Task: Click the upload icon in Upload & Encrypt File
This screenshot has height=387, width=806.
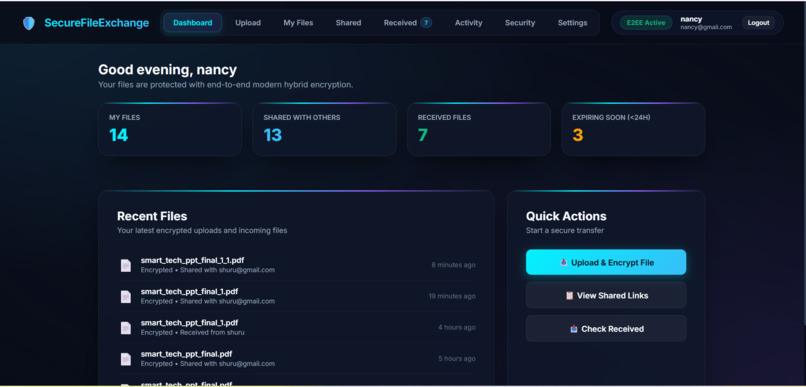Action: click(563, 263)
